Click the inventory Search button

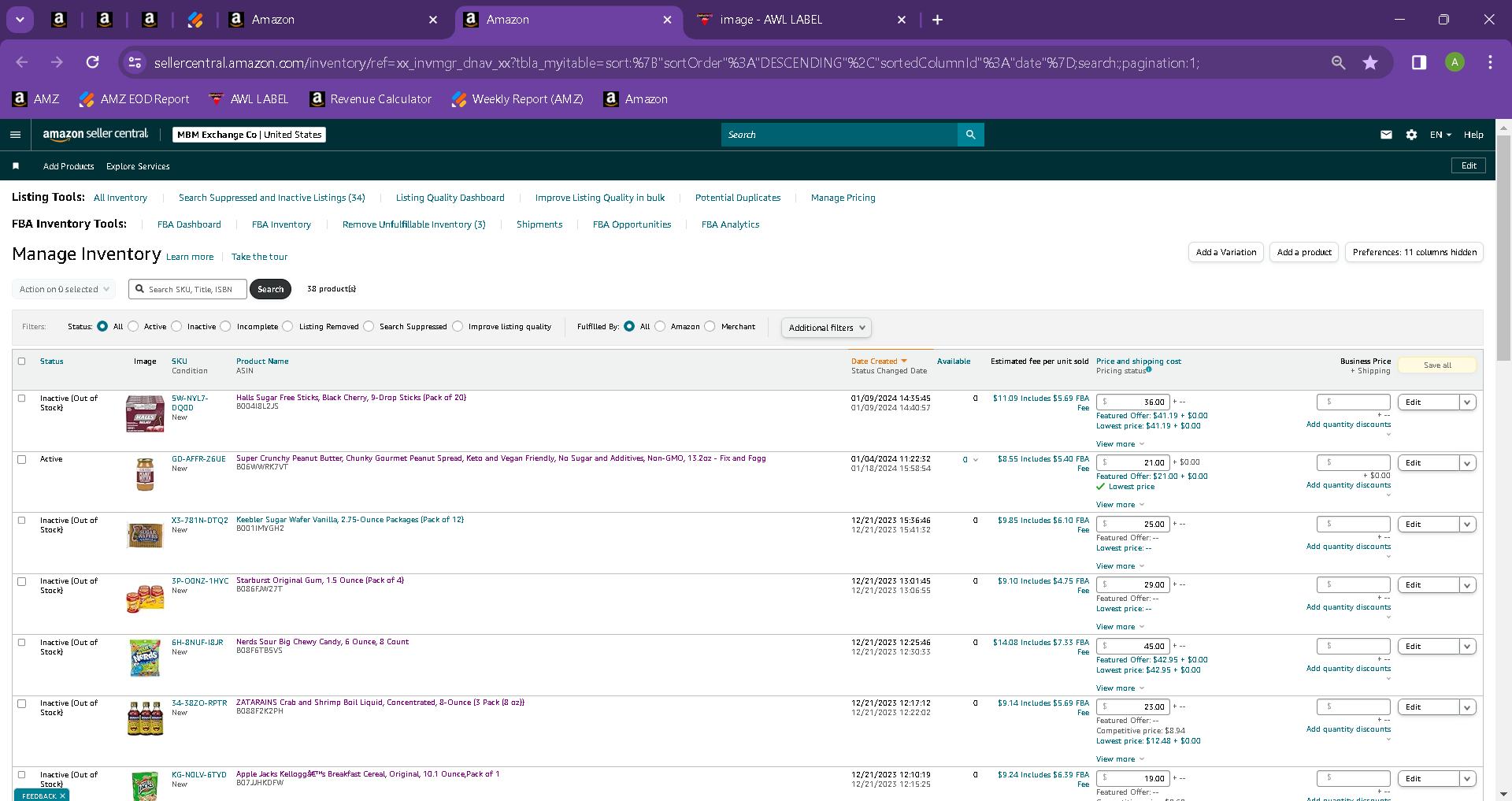pos(270,289)
